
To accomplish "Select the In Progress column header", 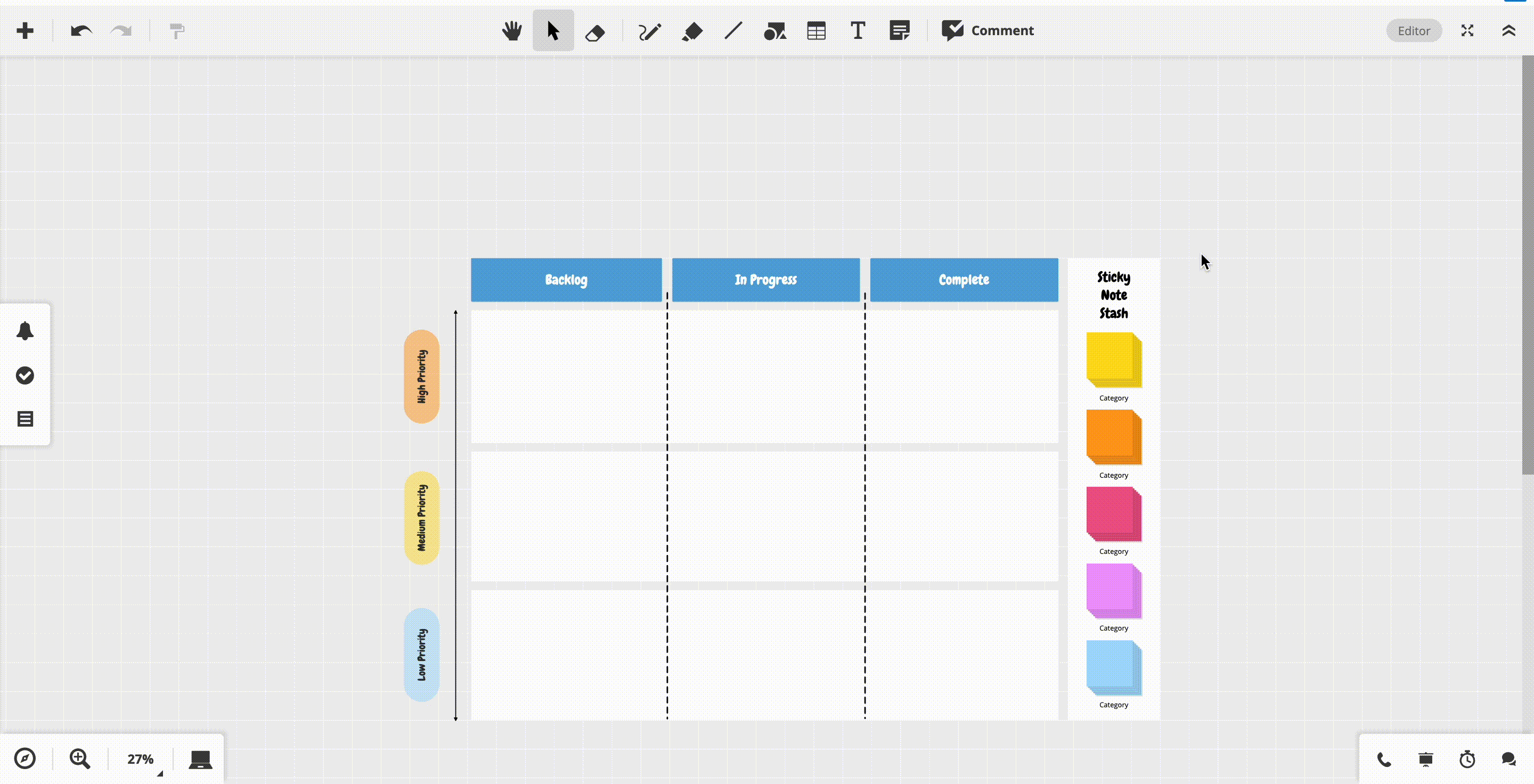I will pos(766,280).
